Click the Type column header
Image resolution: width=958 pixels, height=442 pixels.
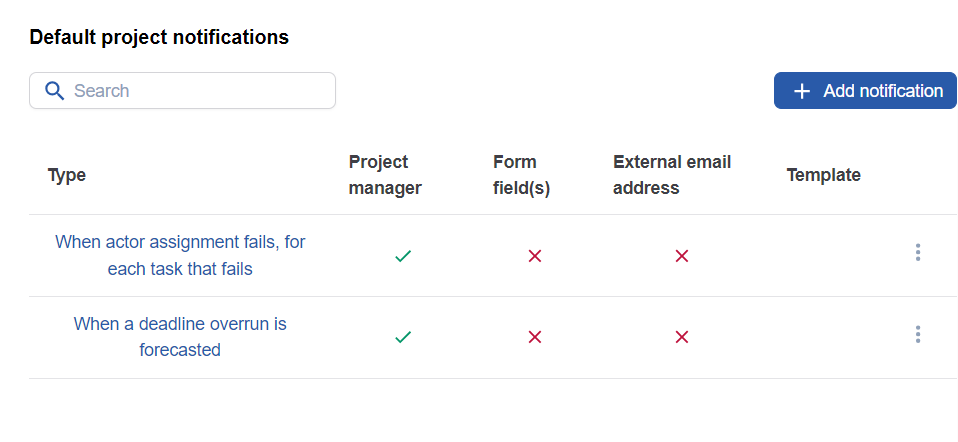[x=67, y=175]
